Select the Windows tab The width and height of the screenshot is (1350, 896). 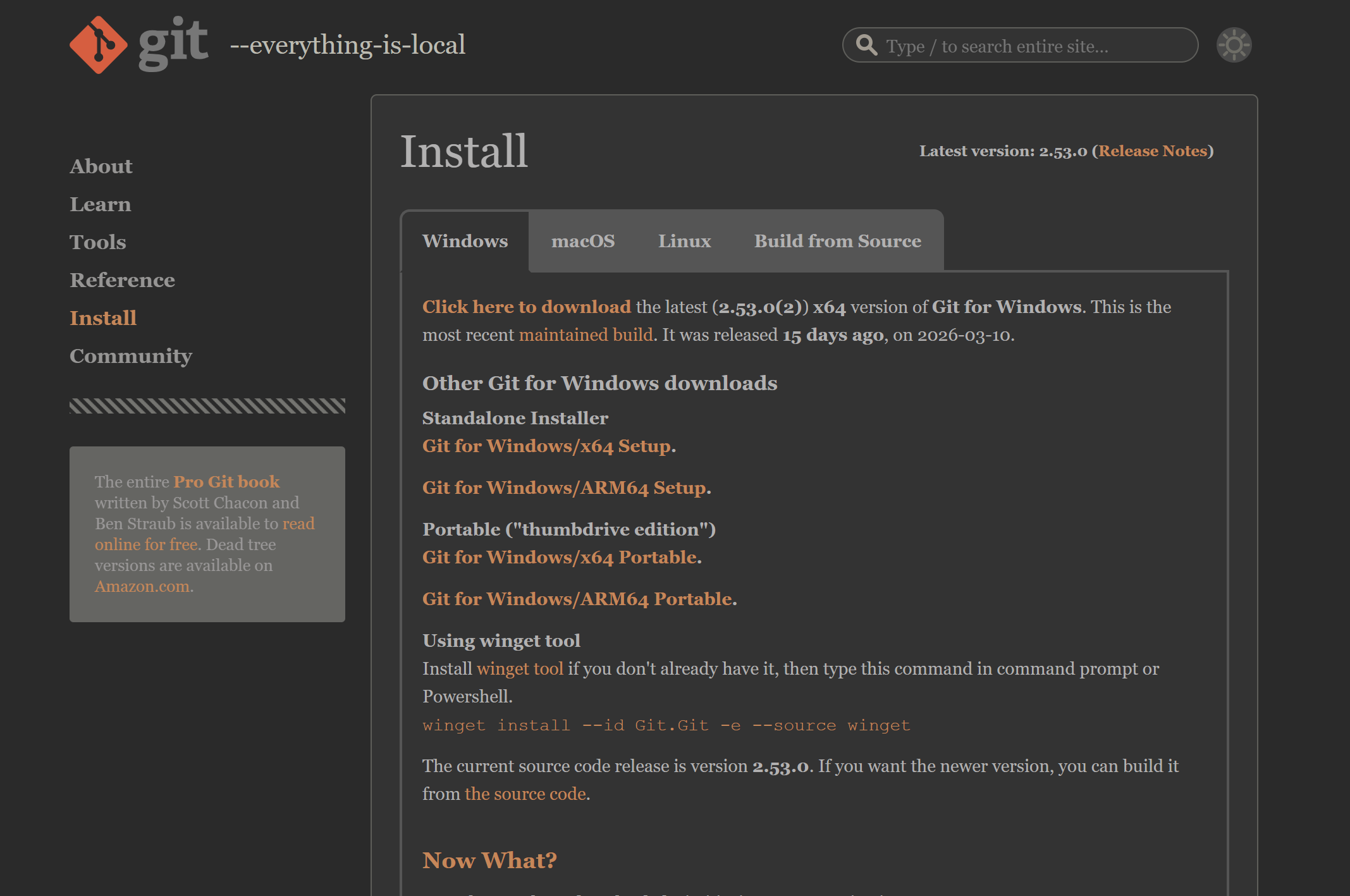coord(465,241)
